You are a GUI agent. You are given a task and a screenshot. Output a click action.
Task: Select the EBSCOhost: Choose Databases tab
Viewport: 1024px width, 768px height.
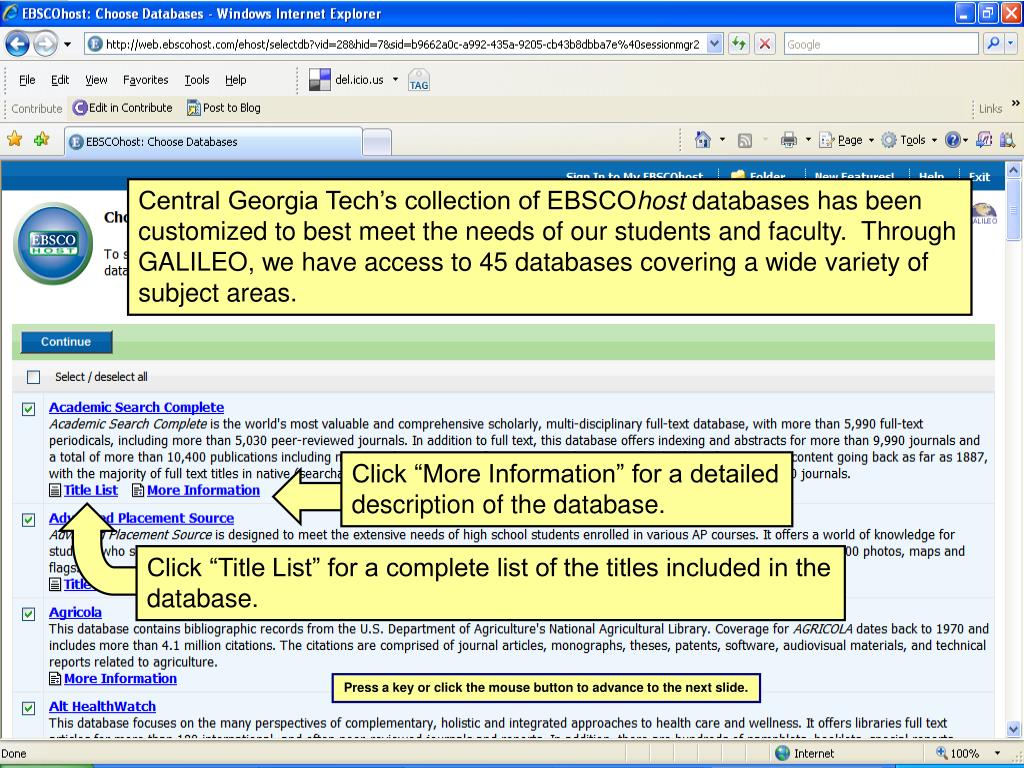click(x=213, y=142)
